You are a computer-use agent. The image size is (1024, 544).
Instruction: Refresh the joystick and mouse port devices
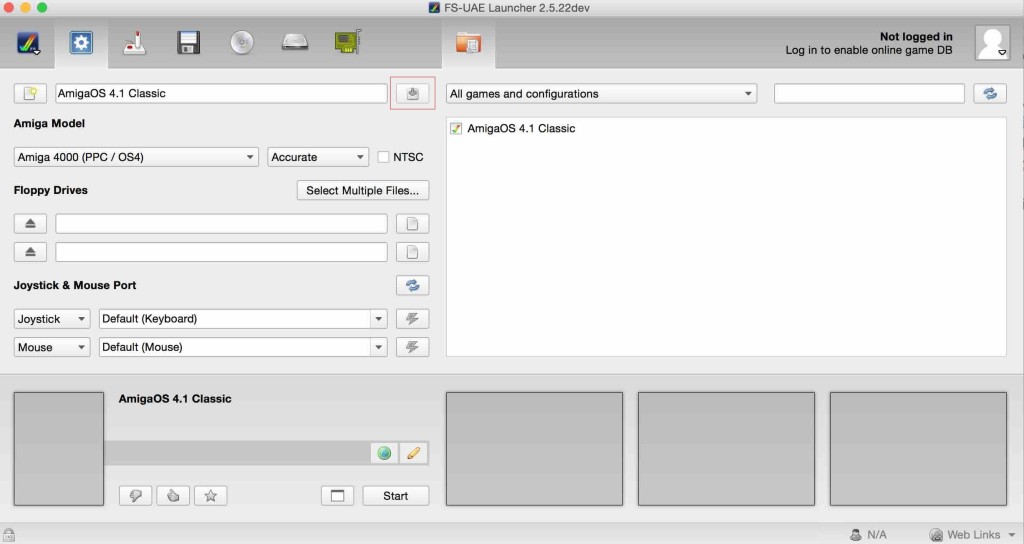(413, 285)
